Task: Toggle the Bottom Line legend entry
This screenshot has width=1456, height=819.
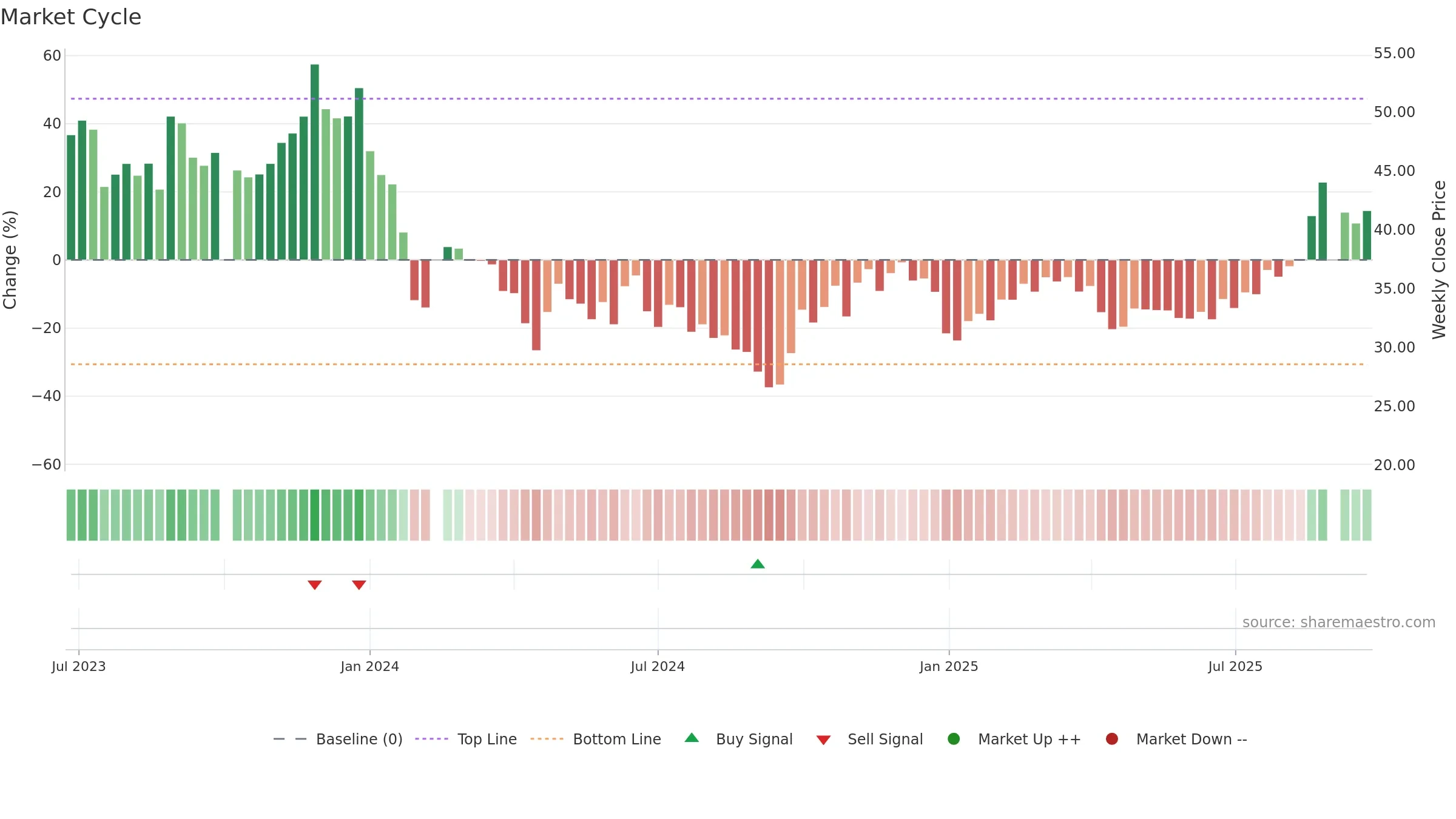Action: [x=596, y=739]
